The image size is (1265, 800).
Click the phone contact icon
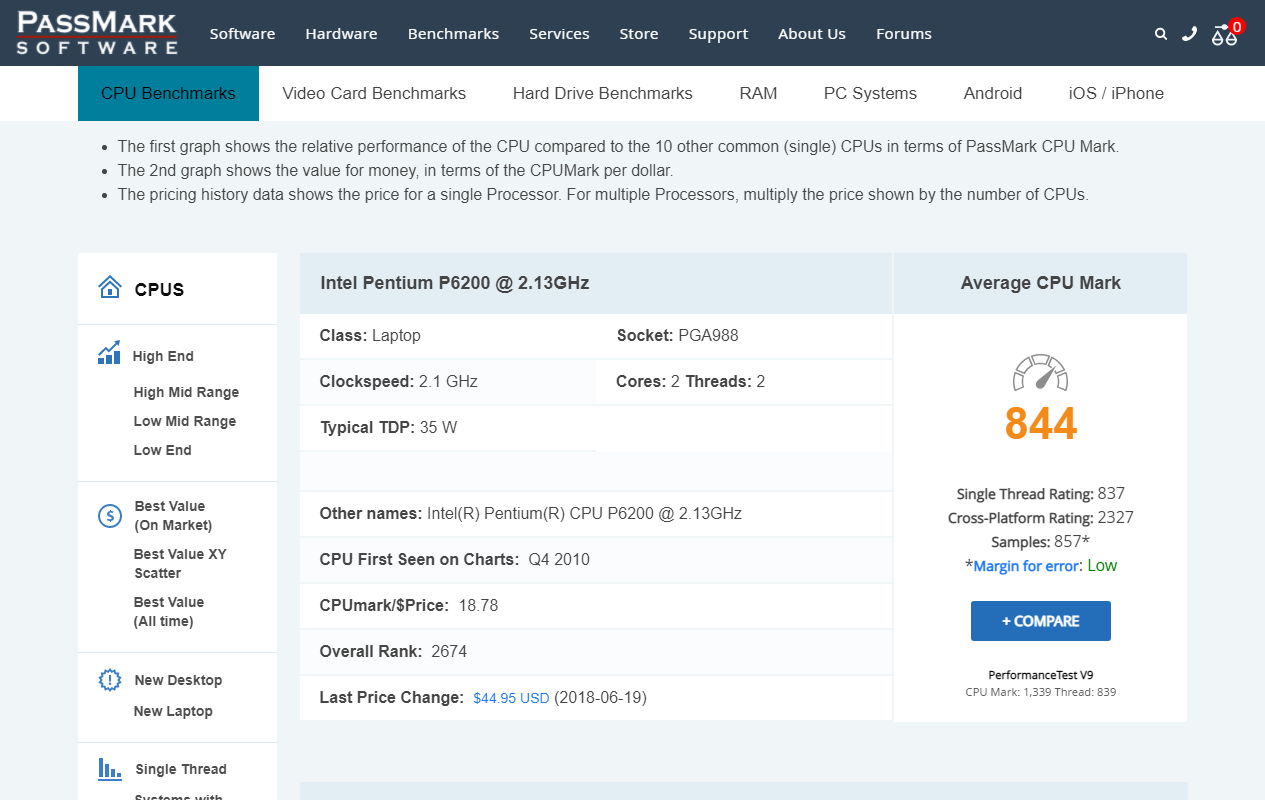click(x=1189, y=34)
